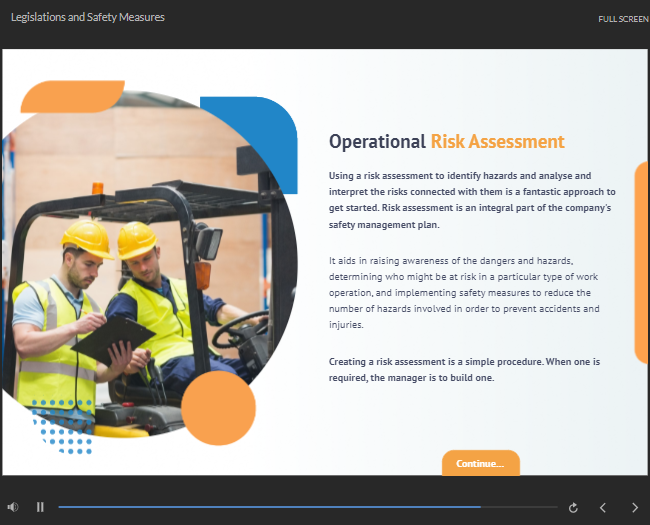Click the large orange circle below photo
The height and width of the screenshot is (525, 650).
(x=218, y=407)
